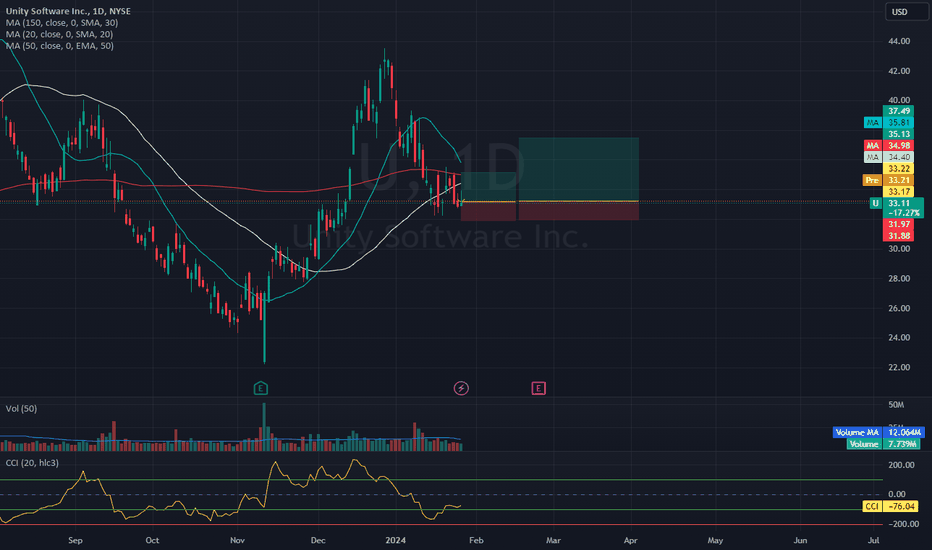The image size is (932, 550).
Task: Click the 2024 date axis label
Action: [395, 540]
